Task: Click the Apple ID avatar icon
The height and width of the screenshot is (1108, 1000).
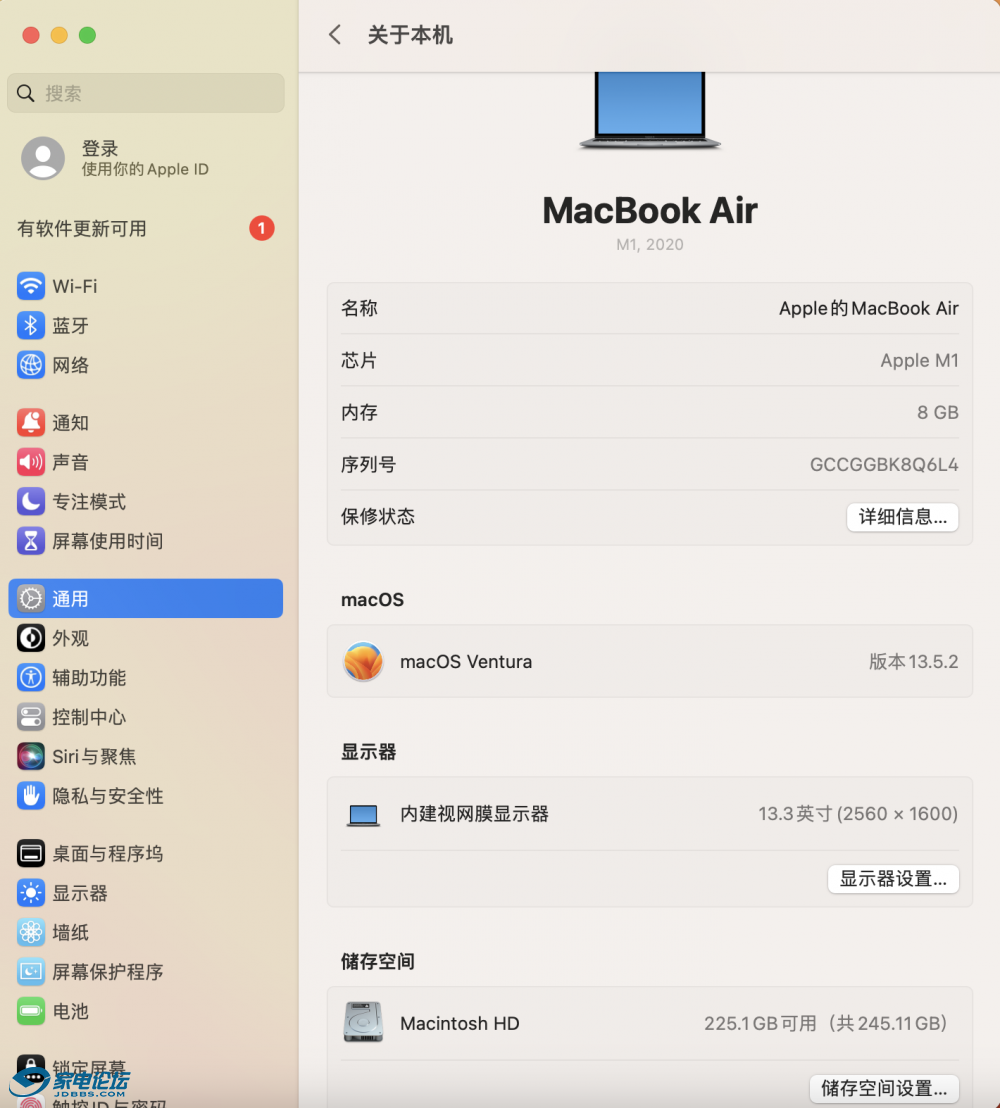Action: tap(43, 158)
